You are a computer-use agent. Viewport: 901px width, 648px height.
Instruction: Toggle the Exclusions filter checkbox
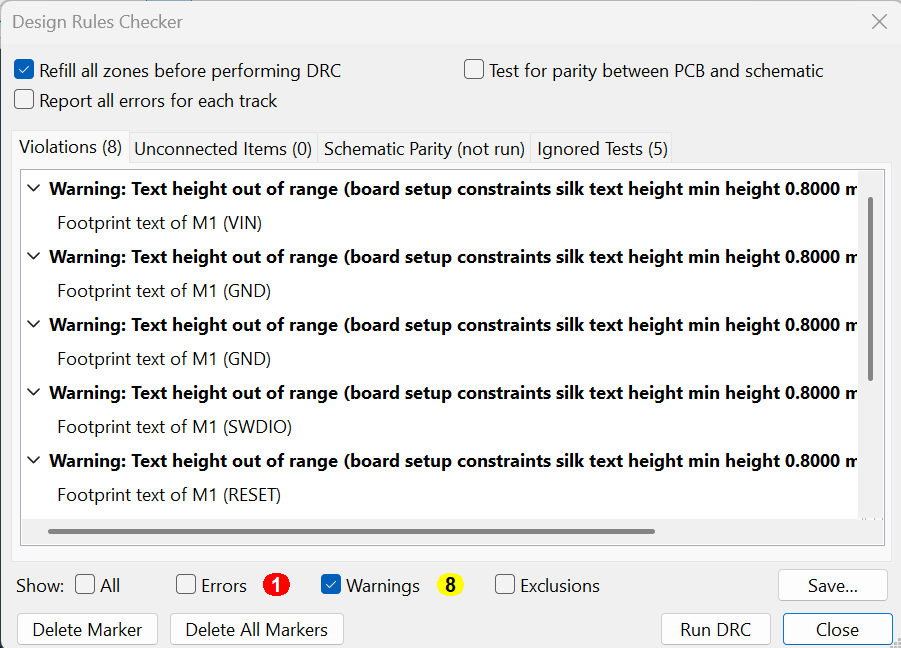pyautogui.click(x=505, y=585)
